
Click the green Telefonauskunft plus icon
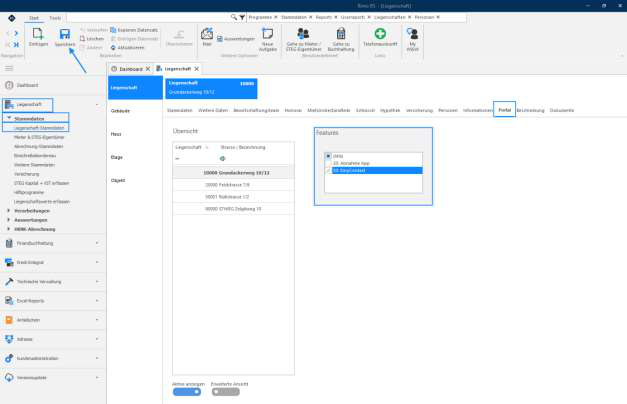pos(380,34)
